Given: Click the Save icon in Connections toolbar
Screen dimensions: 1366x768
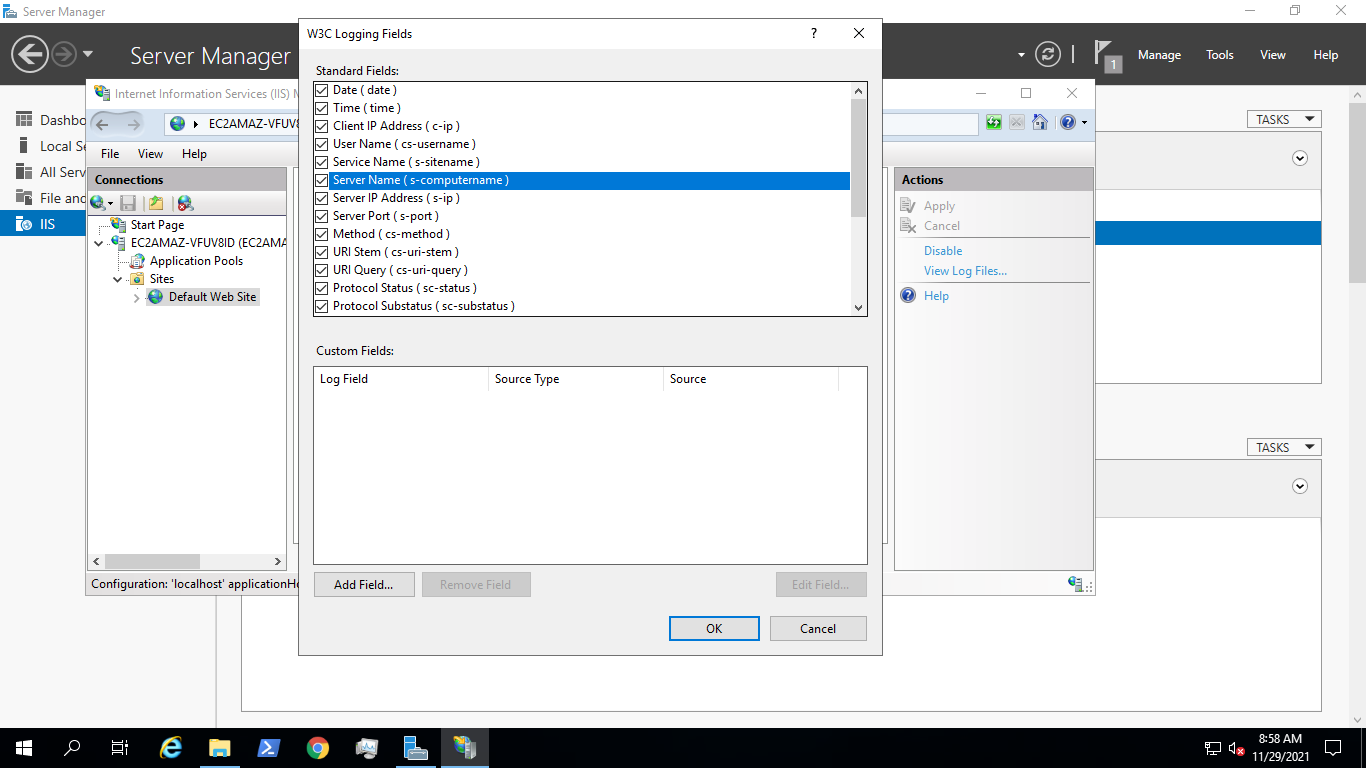Looking at the screenshot, I should click(128, 203).
